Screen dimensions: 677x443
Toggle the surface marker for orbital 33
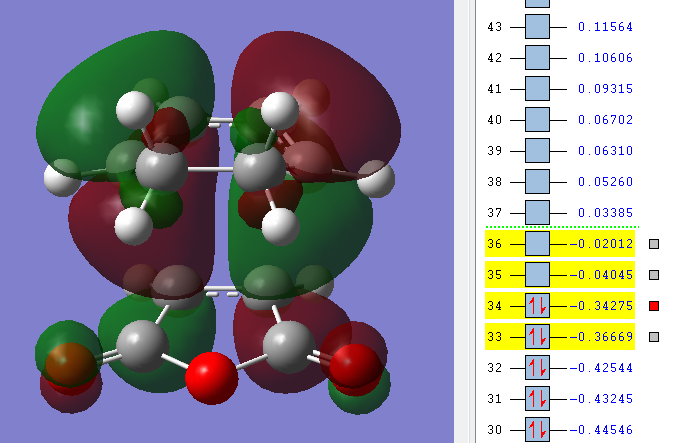[654, 337]
